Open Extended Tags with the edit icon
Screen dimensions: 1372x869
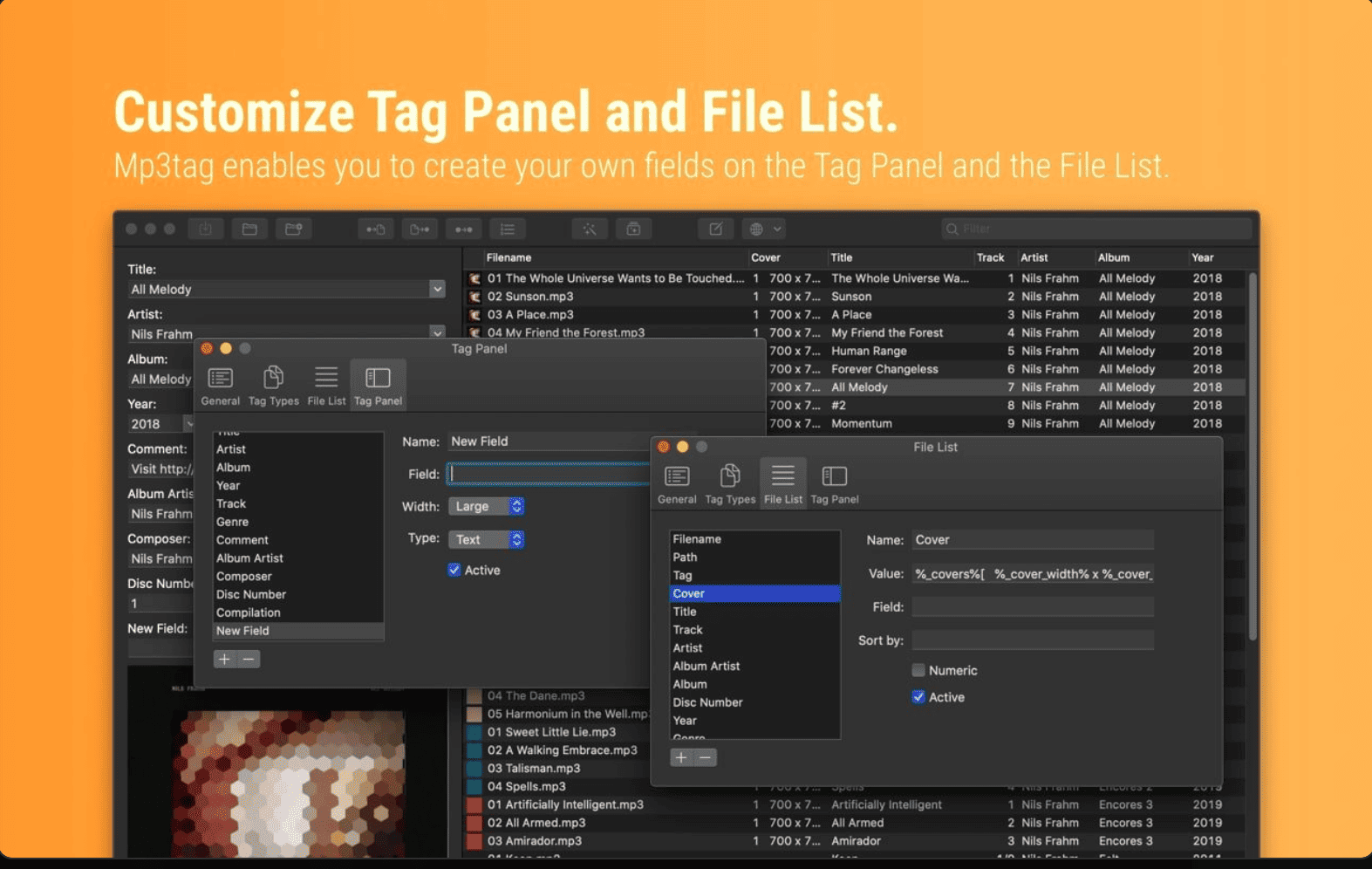pos(715,229)
